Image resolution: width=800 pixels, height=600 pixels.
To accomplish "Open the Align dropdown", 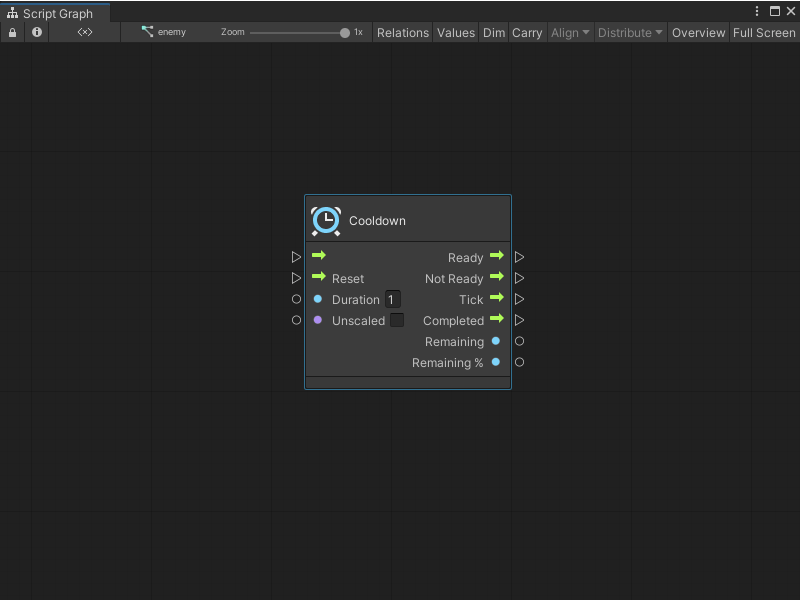I will [x=570, y=32].
